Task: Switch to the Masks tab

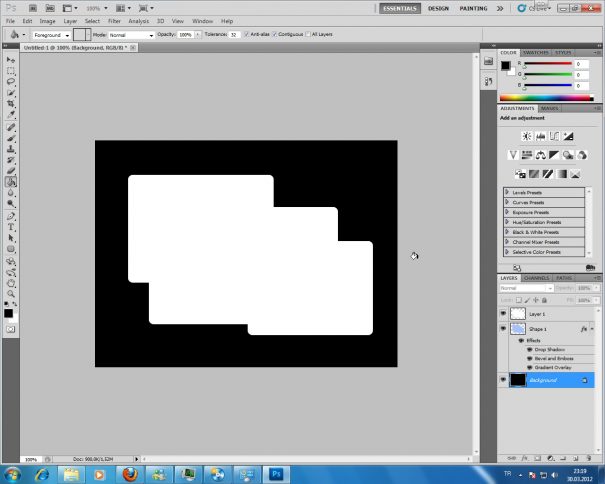Action: 549,108
